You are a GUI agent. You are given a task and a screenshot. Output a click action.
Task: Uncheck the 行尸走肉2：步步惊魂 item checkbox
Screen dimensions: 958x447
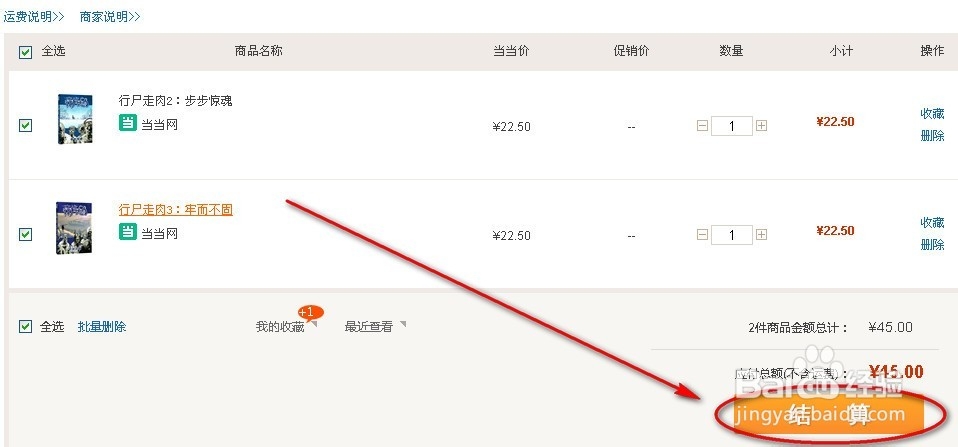pyautogui.click(x=25, y=125)
